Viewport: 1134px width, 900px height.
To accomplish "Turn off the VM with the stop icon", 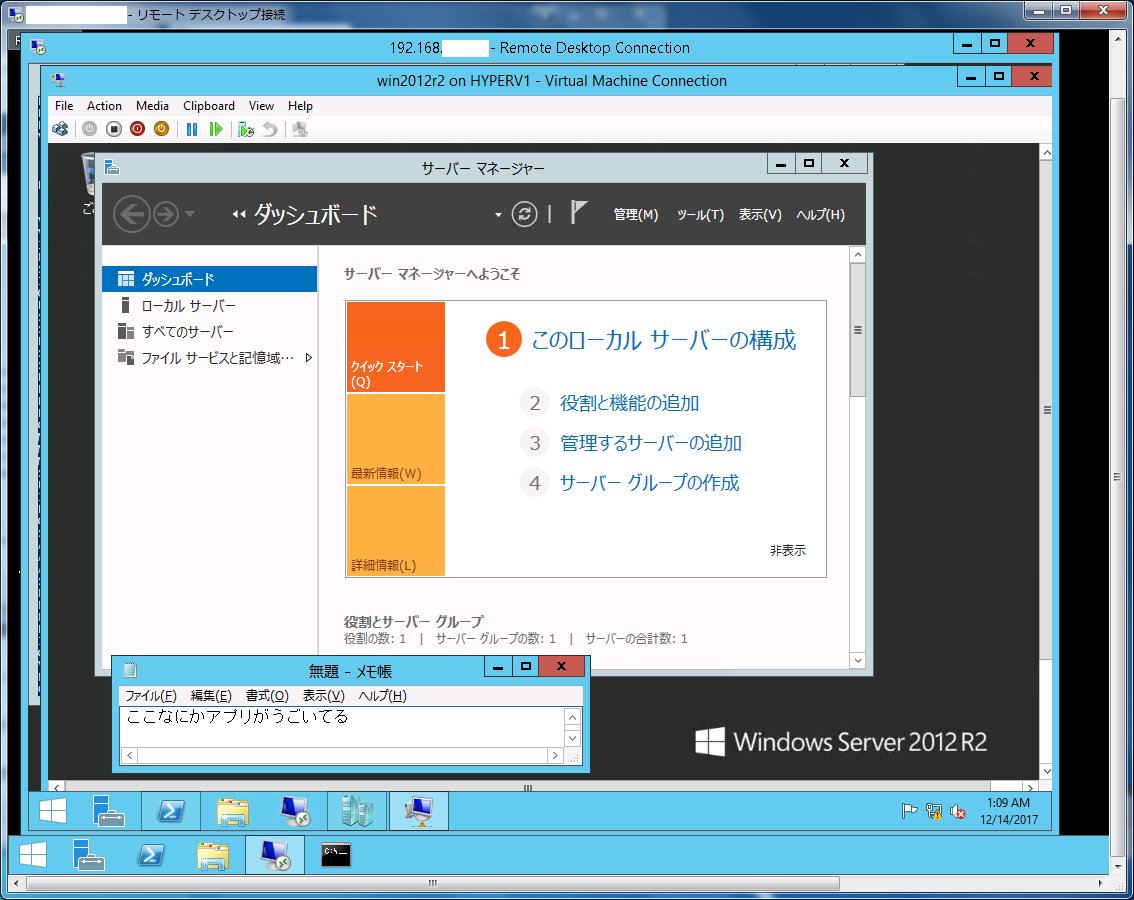I will tap(114, 129).
